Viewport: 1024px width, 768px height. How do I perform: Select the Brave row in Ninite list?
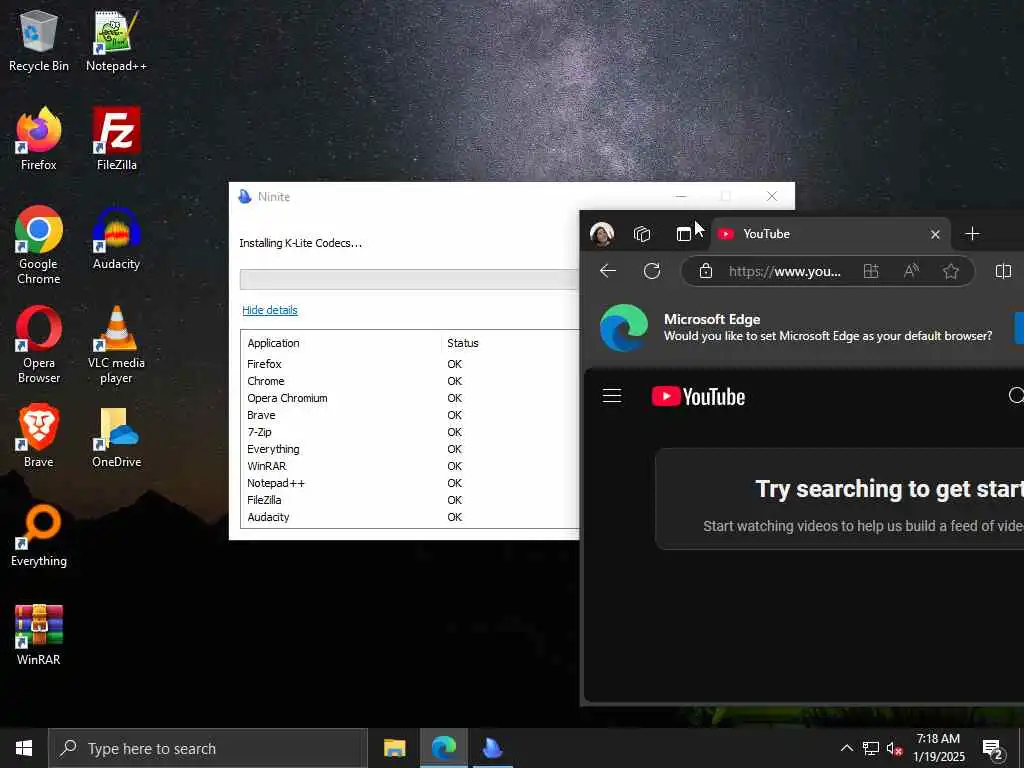(x=409, y=415)
